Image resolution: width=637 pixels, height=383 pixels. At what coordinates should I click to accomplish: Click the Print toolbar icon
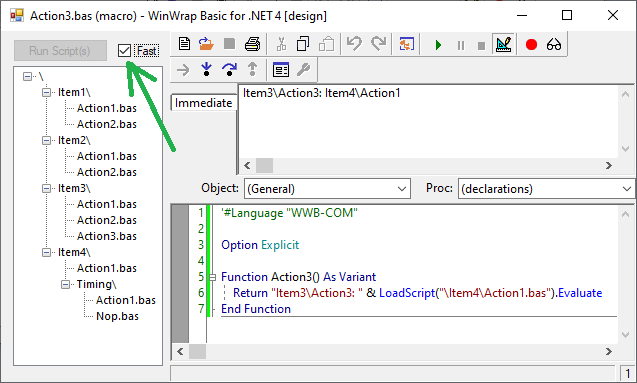253,44
